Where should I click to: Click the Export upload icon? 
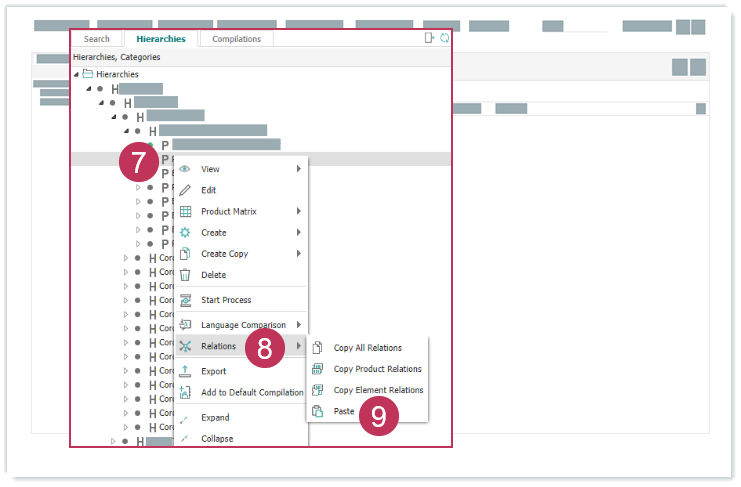pyautogui.click(x=185, y=371)
